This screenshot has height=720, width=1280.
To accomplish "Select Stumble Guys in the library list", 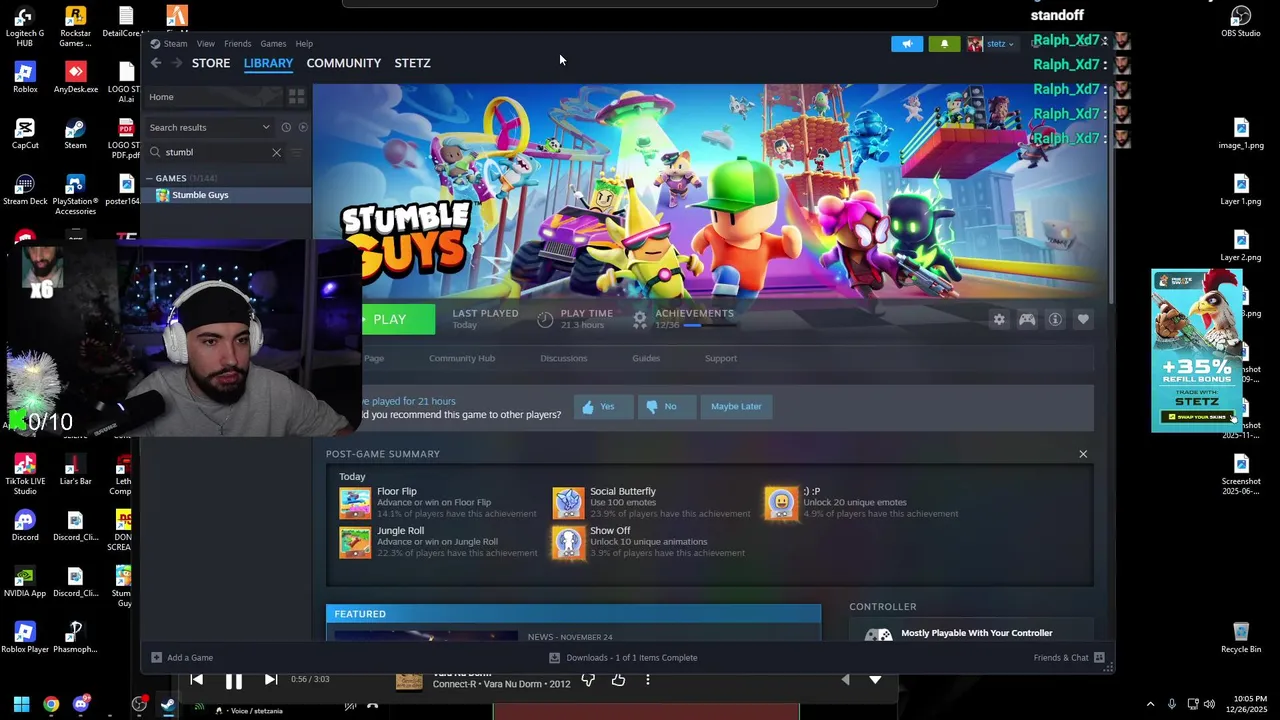I will (x=226, y=195).
